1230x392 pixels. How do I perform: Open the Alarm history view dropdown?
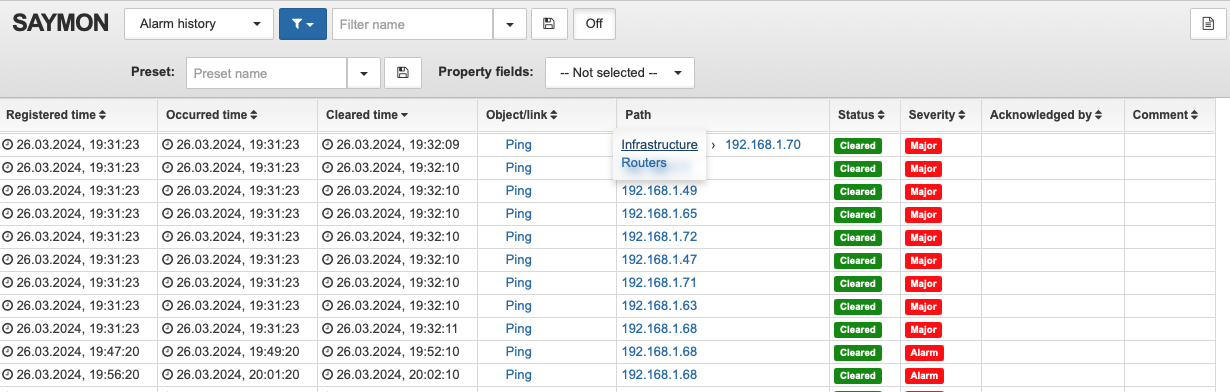tap(199, 23)
